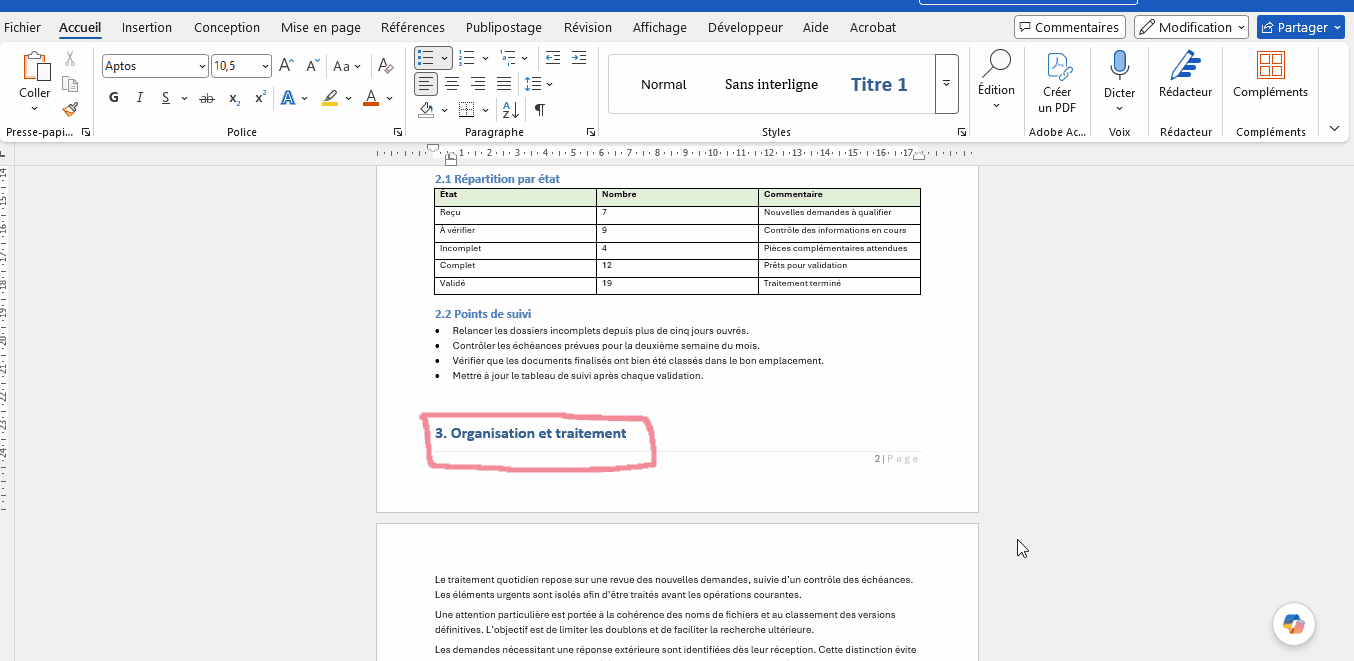
Task: Open the Aptos font name dropdown
Action: point(201,66)
